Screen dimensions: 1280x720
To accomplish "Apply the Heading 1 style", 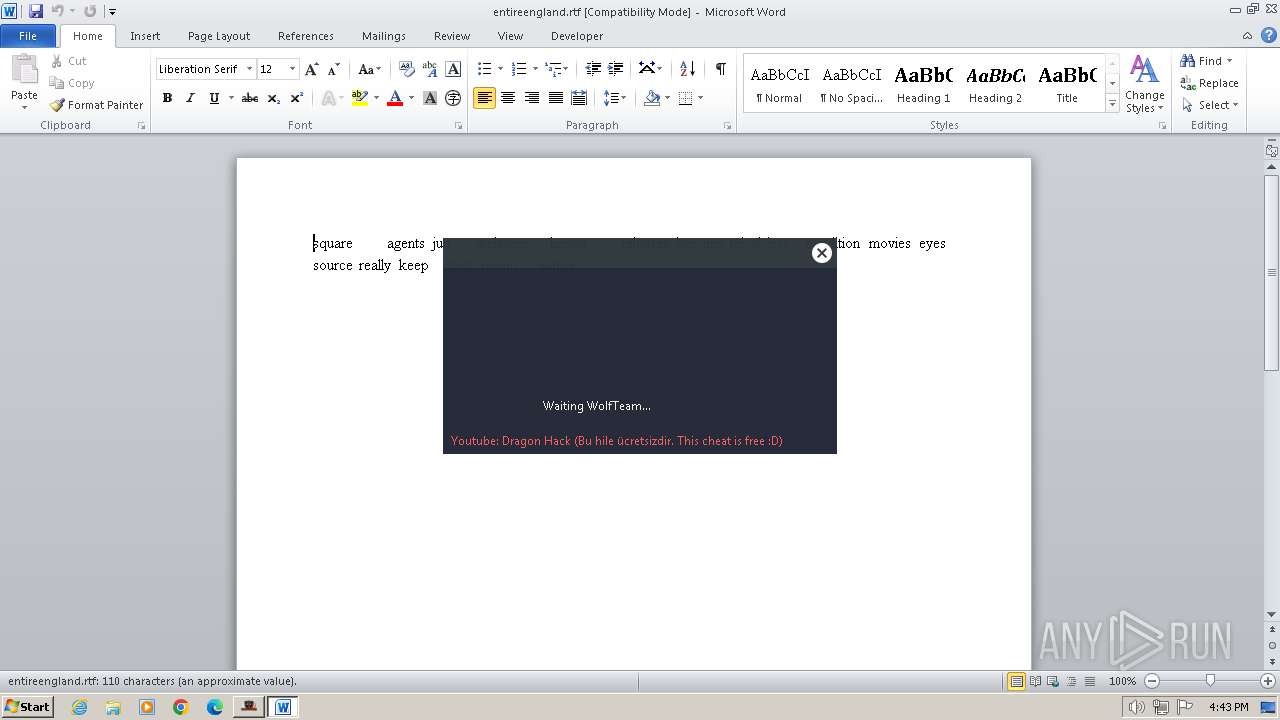I will click(923, 84).
